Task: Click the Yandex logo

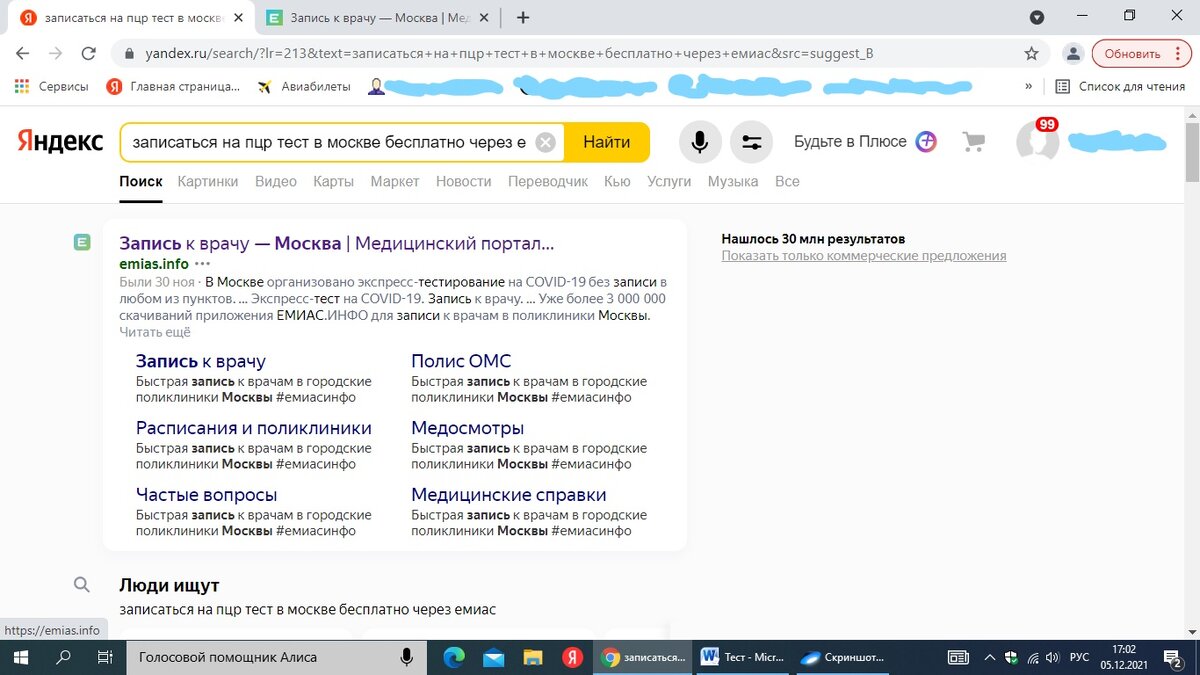Action: 61,142
